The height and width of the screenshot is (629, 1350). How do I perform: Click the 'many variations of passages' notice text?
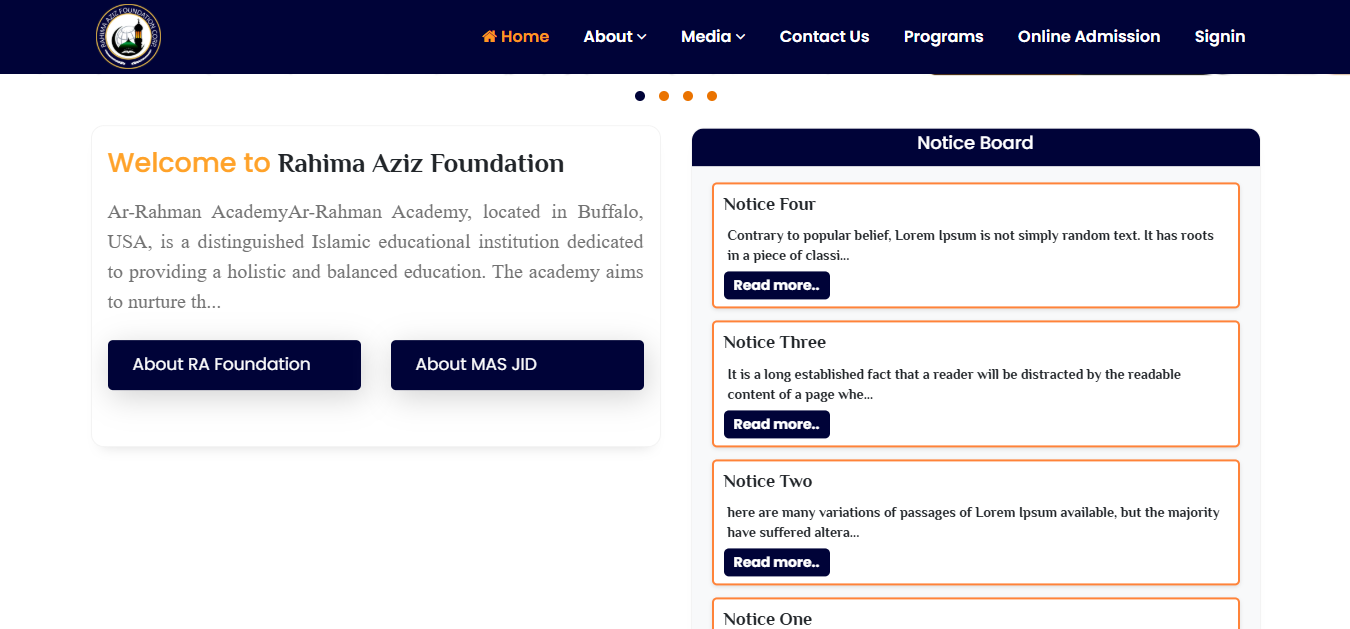click(x=973, y=522)
